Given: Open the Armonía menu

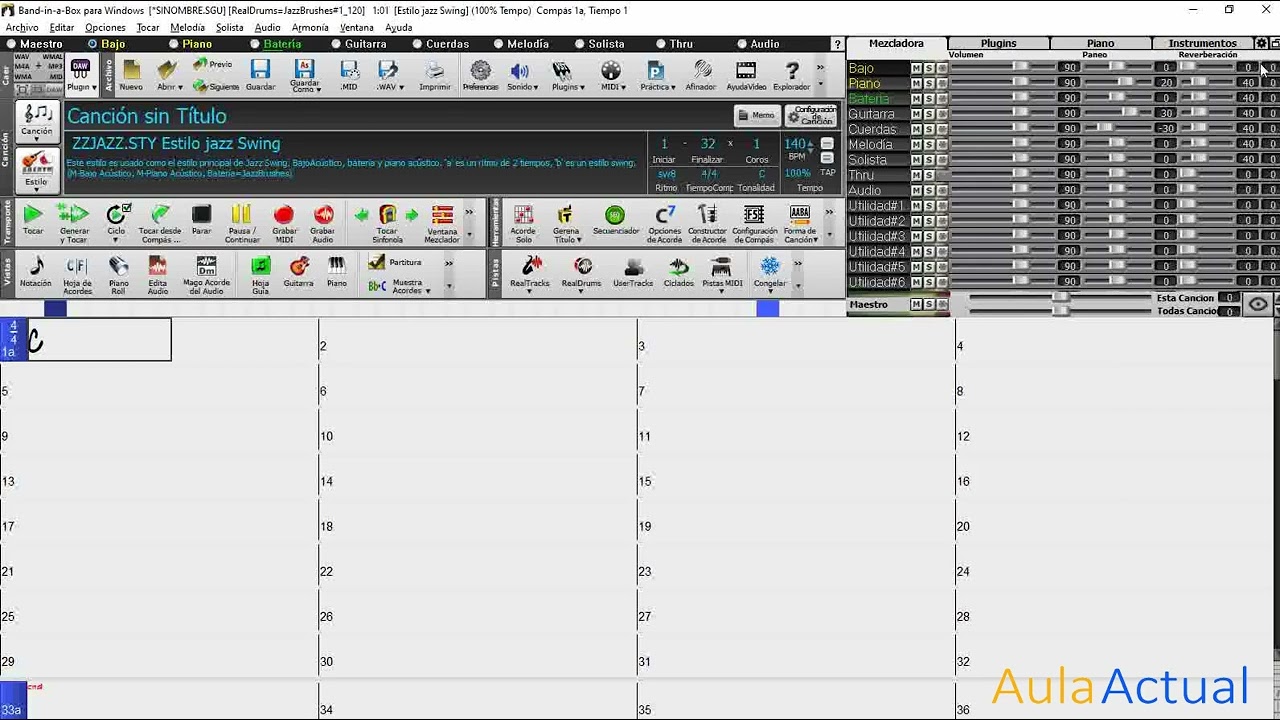Looking at the screenshot, I should (309, 27).
